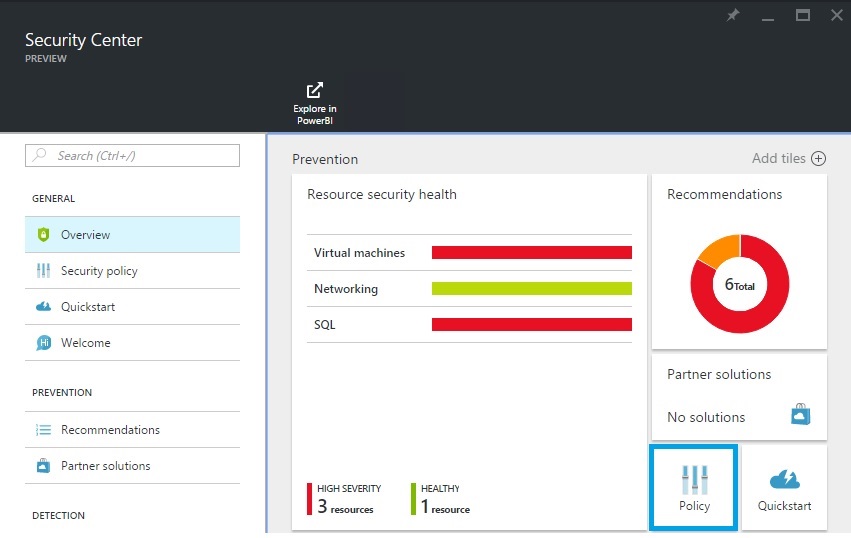Open the Policy tile

pyautogui.click(x=694, y=487)
